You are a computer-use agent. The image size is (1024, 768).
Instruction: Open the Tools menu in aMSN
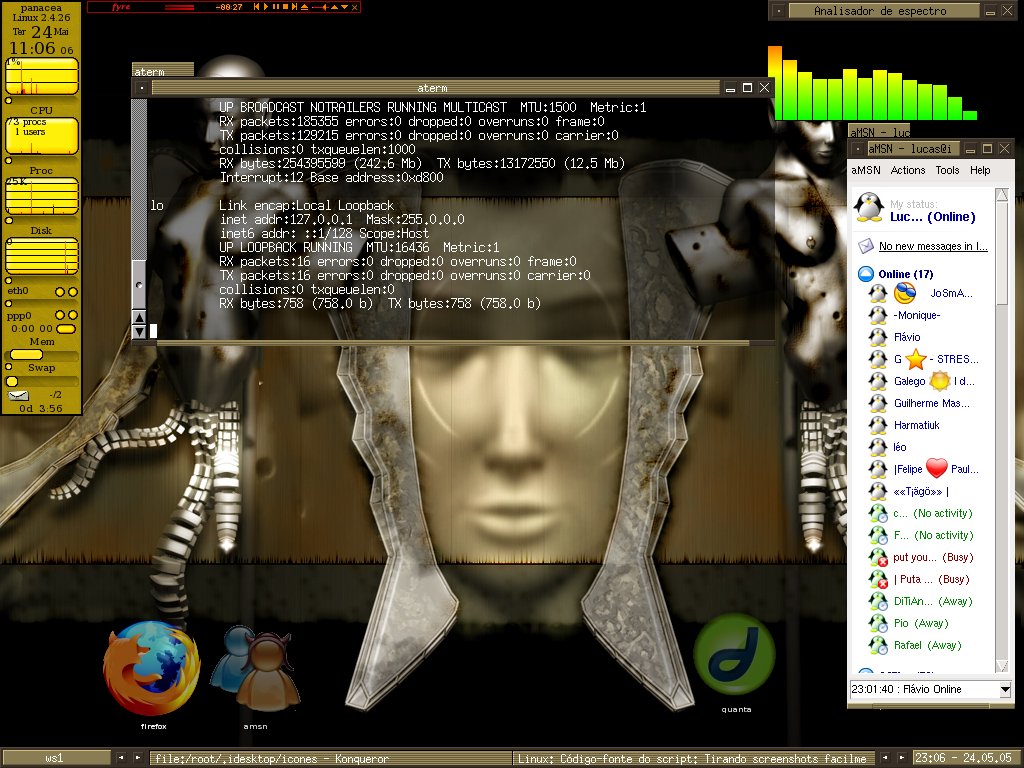click(947, 170)
